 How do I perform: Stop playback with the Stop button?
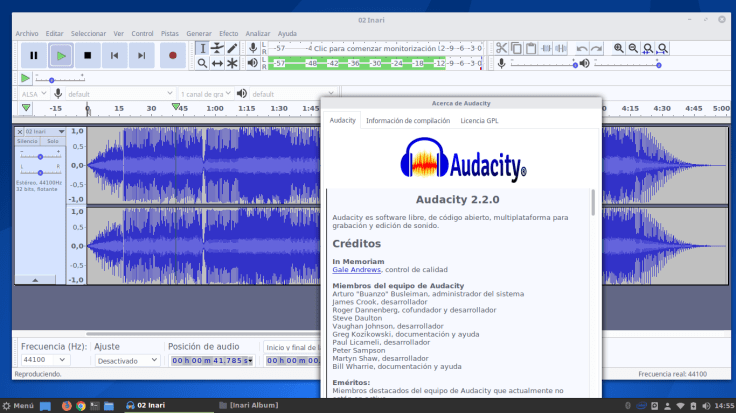tap(88, 56)
